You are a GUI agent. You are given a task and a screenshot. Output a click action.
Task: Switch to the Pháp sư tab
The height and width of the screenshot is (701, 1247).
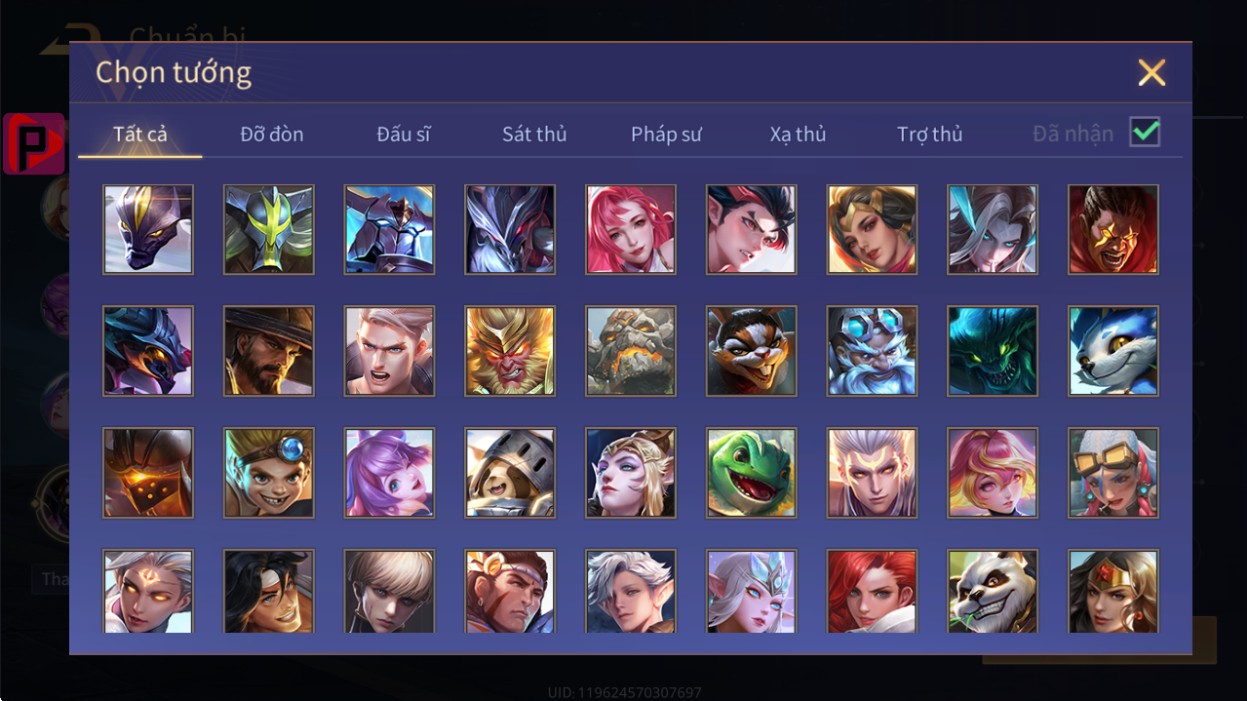[x=666, y=134]
